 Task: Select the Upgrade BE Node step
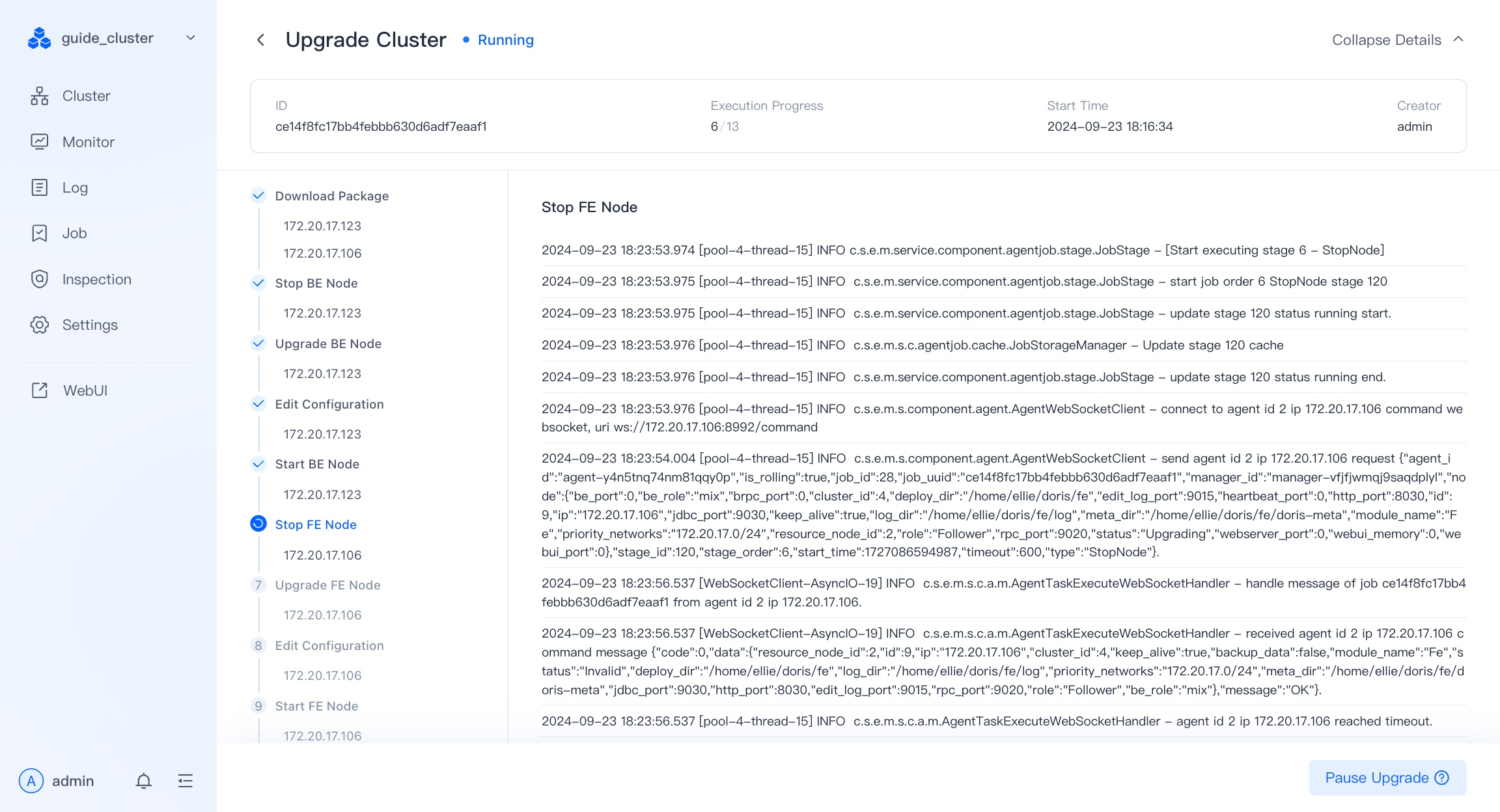point(328,344)
